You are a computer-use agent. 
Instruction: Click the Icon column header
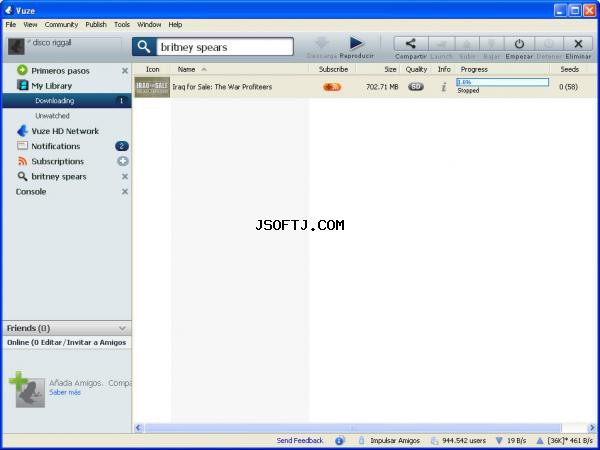[x=152, y=69]
